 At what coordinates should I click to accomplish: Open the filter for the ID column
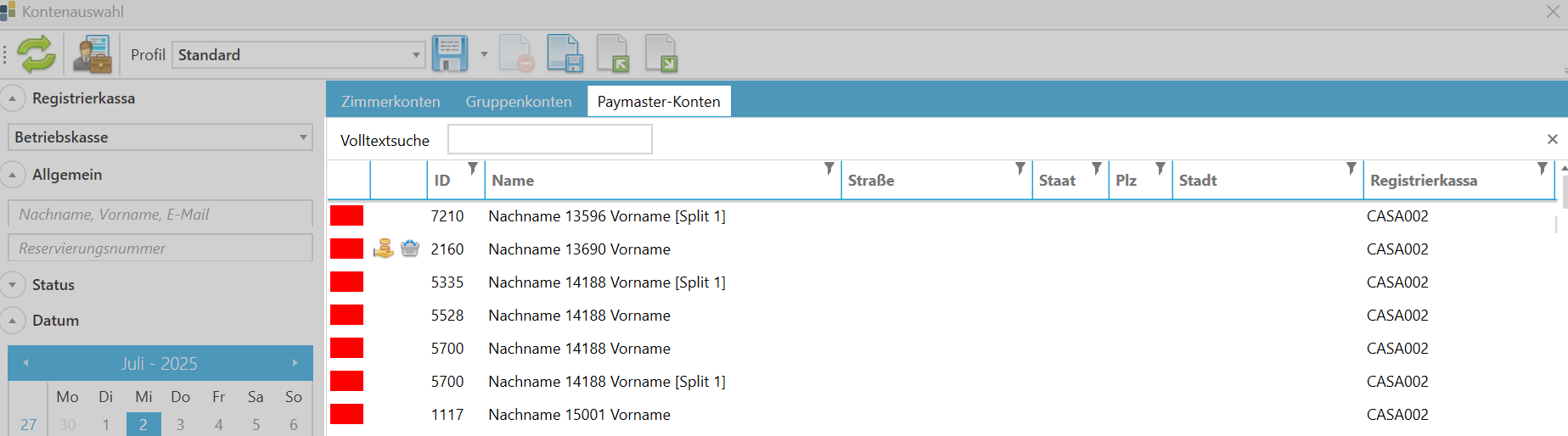(473, 169)
